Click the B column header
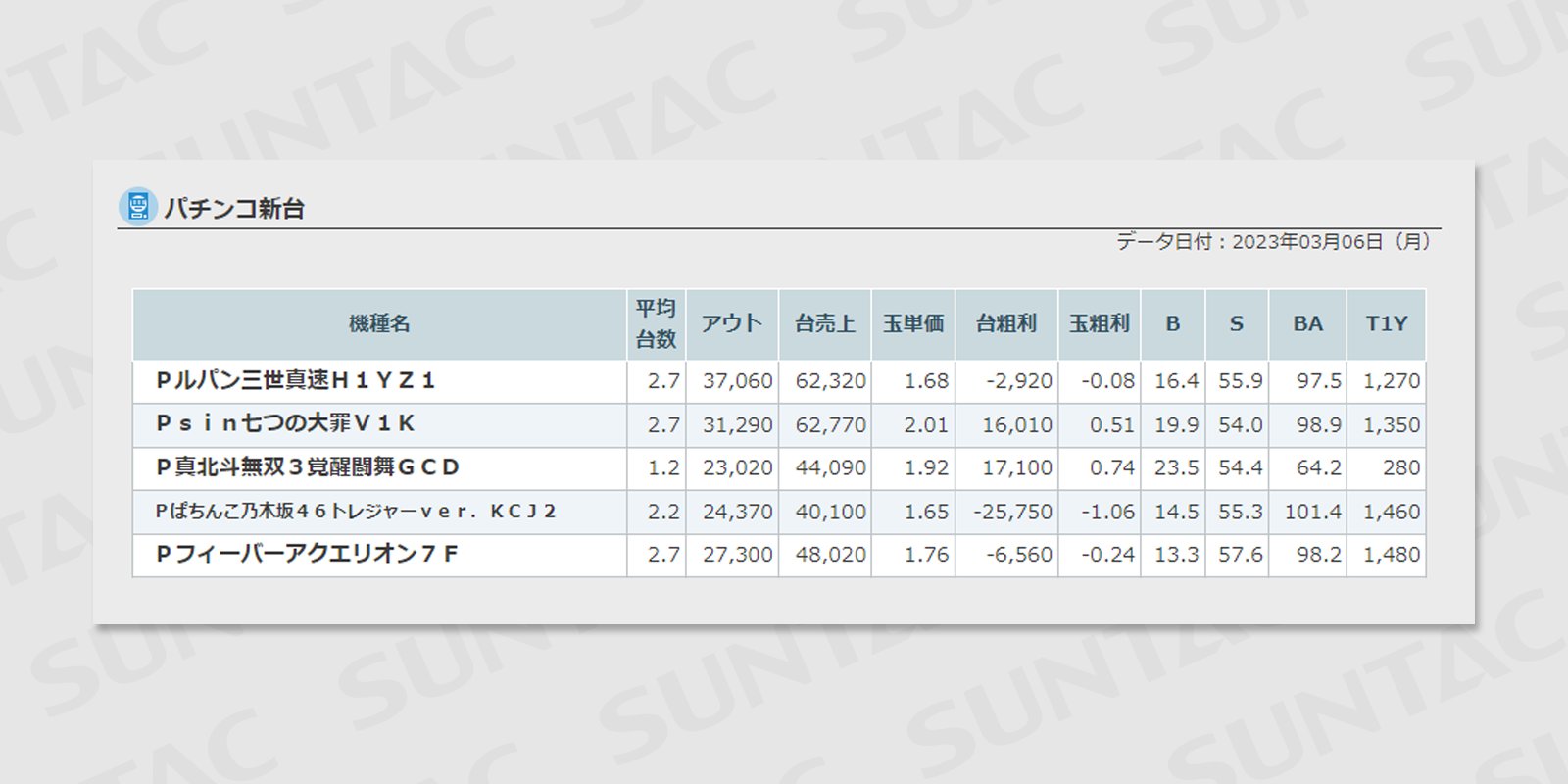 coord(1173,324)
